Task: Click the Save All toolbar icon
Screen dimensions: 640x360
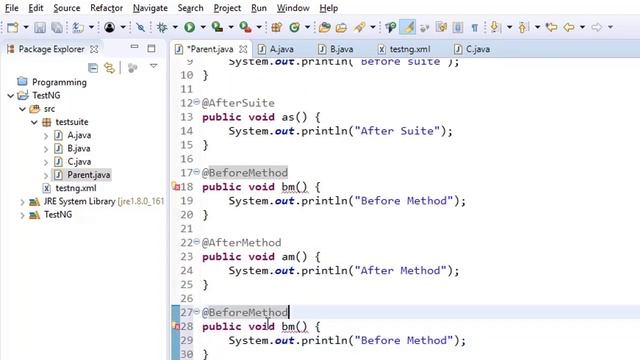Action: coord(57,27)
